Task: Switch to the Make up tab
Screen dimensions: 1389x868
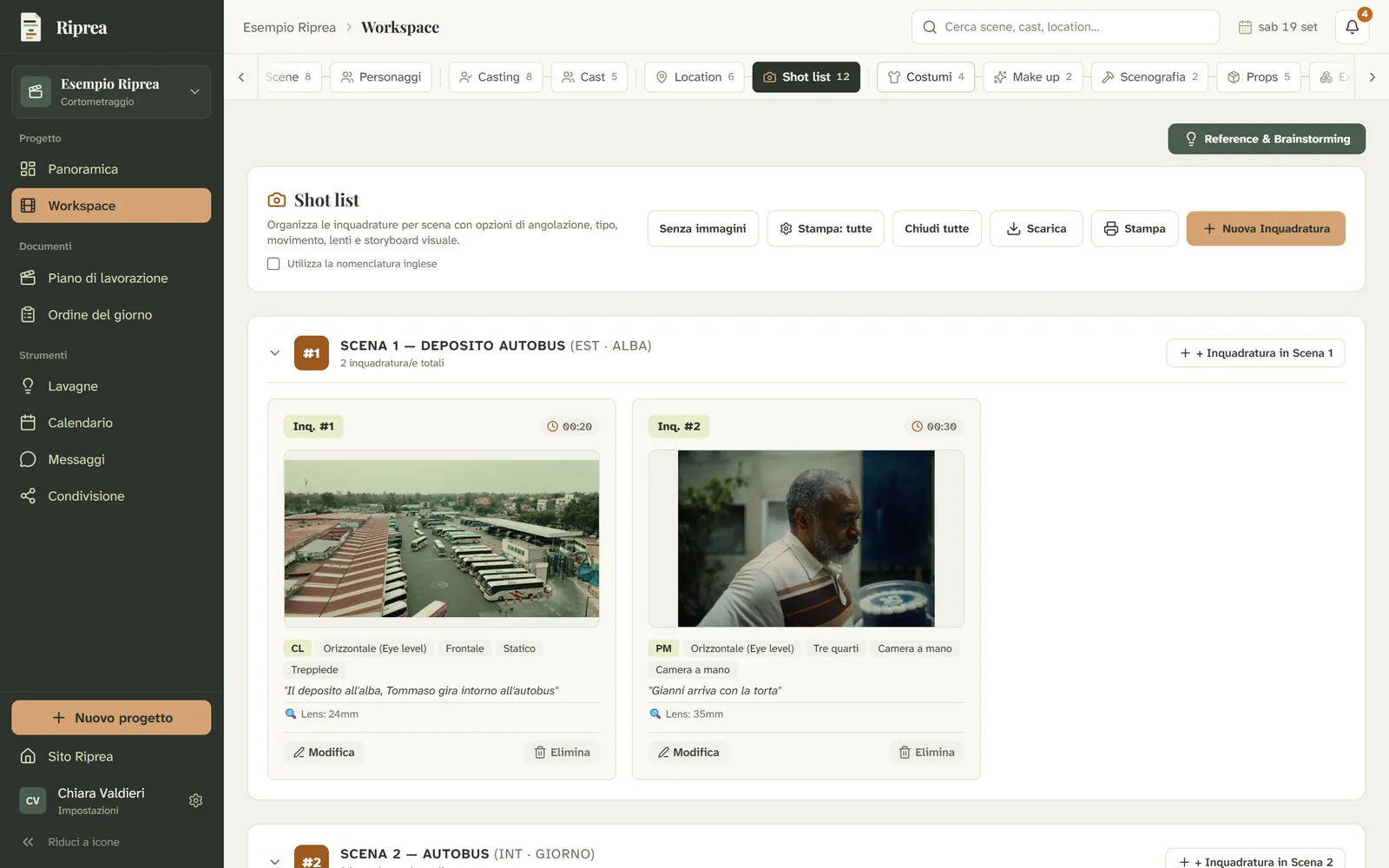Action: (1033, 77)
